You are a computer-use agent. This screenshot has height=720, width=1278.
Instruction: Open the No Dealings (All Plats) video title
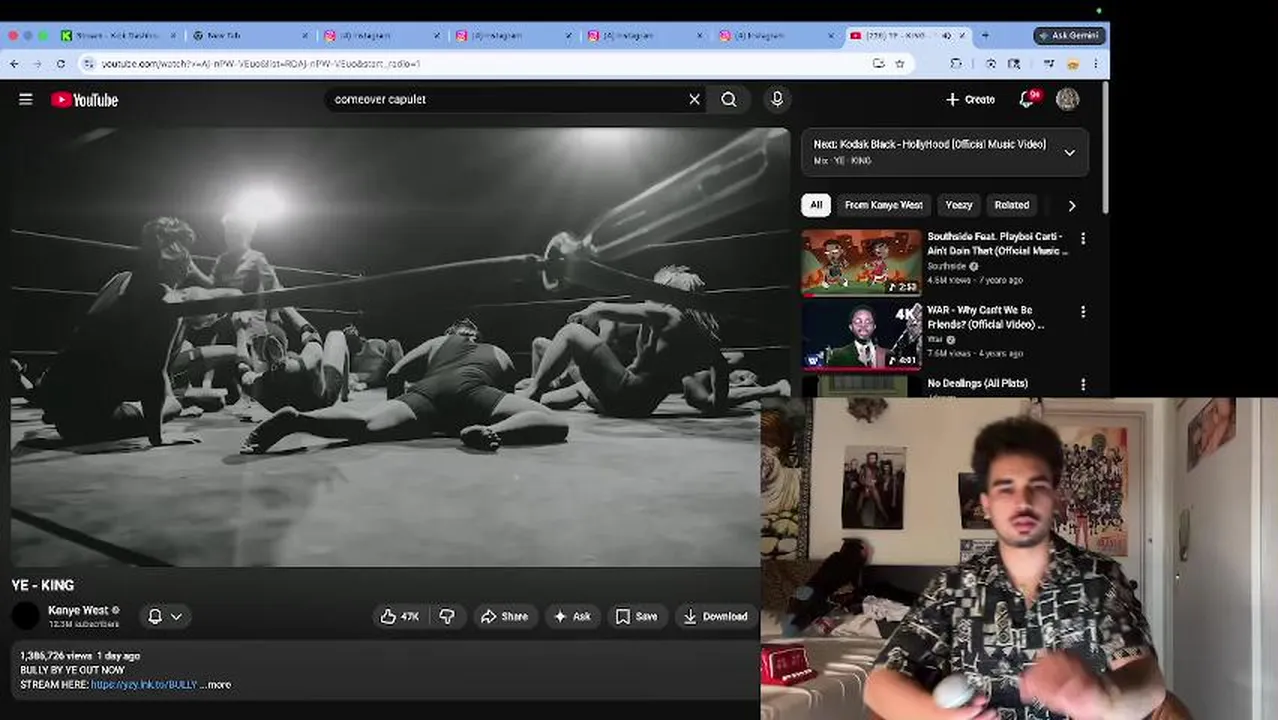tap(977, 383)
